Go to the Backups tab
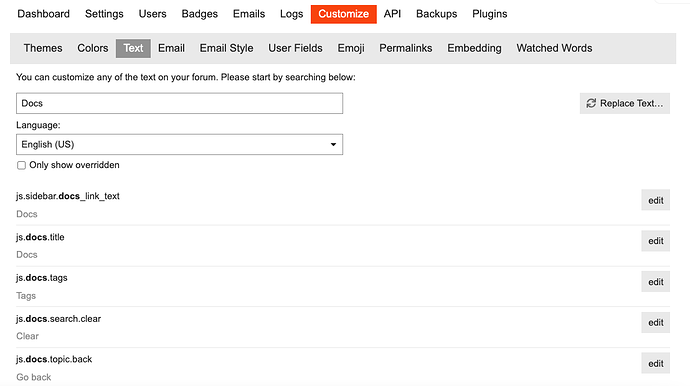690x386 pixels. pos(437,14)
